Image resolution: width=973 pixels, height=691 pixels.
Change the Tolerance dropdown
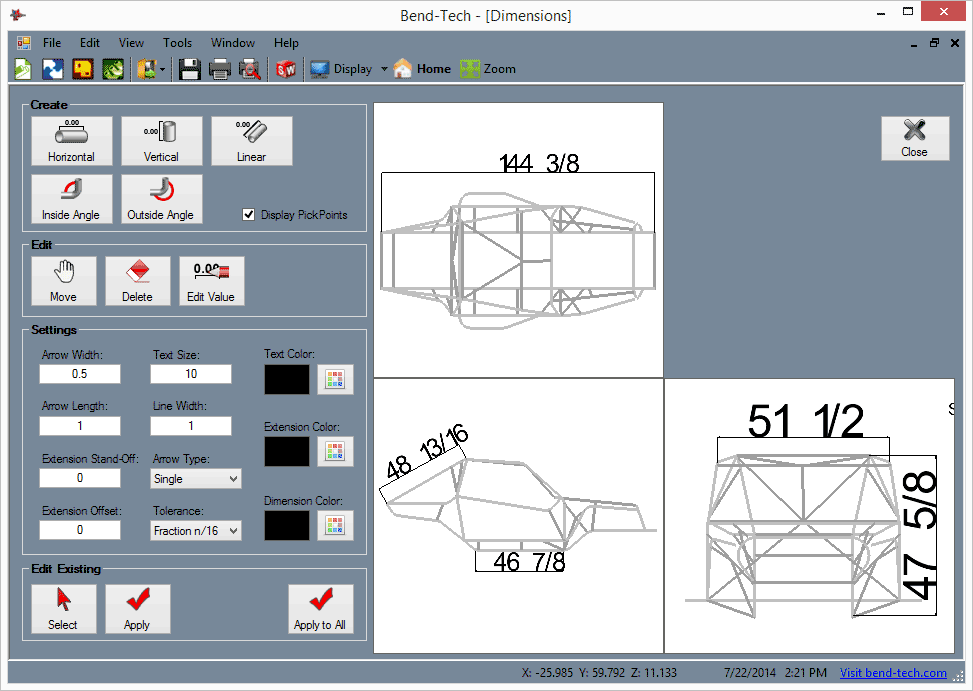pos(195,530)
